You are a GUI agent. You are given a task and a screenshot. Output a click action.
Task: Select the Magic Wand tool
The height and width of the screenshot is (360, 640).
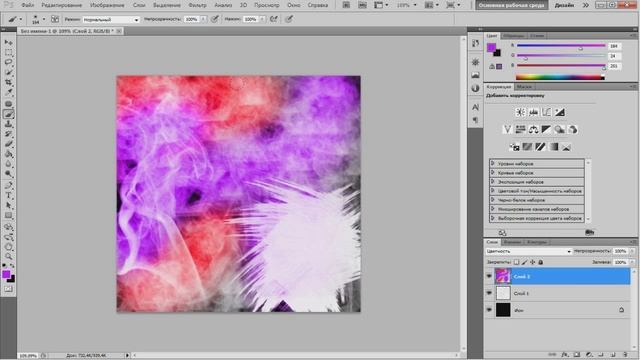coord(8,73)
